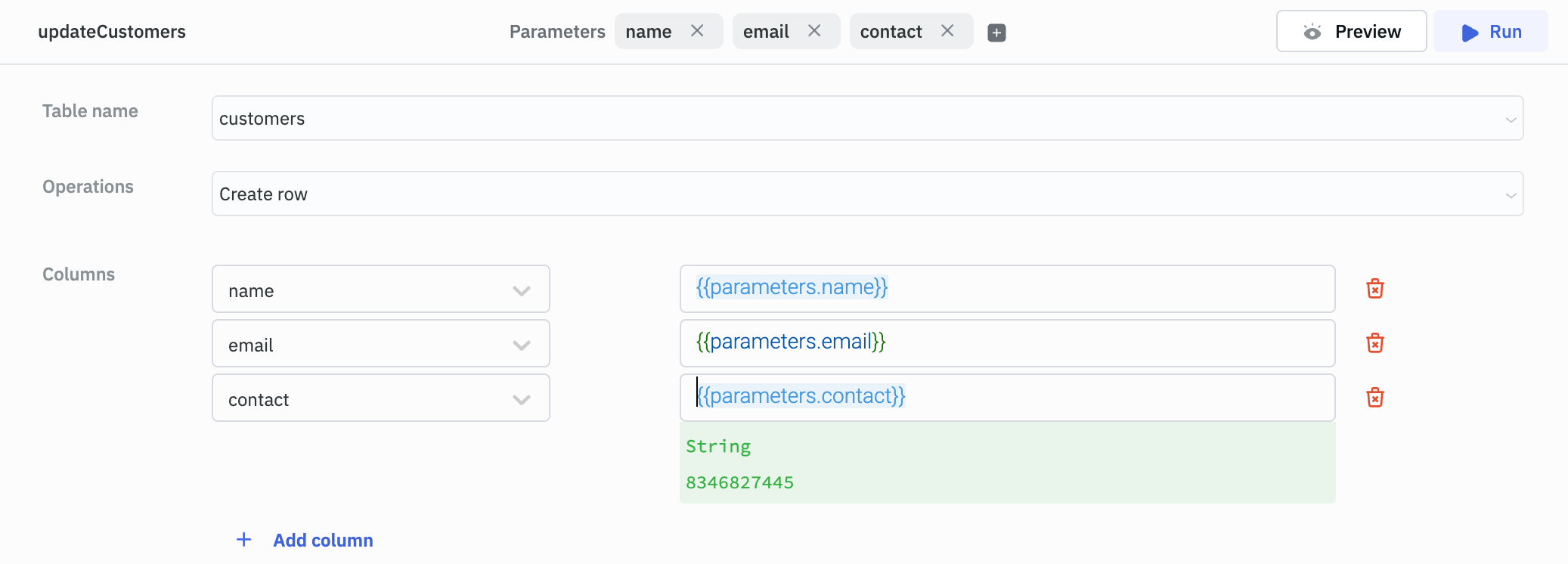This screenshot has width=1568, height=564.
Task: Click the plus icon beside Add column
Action: tap(243, 540)
